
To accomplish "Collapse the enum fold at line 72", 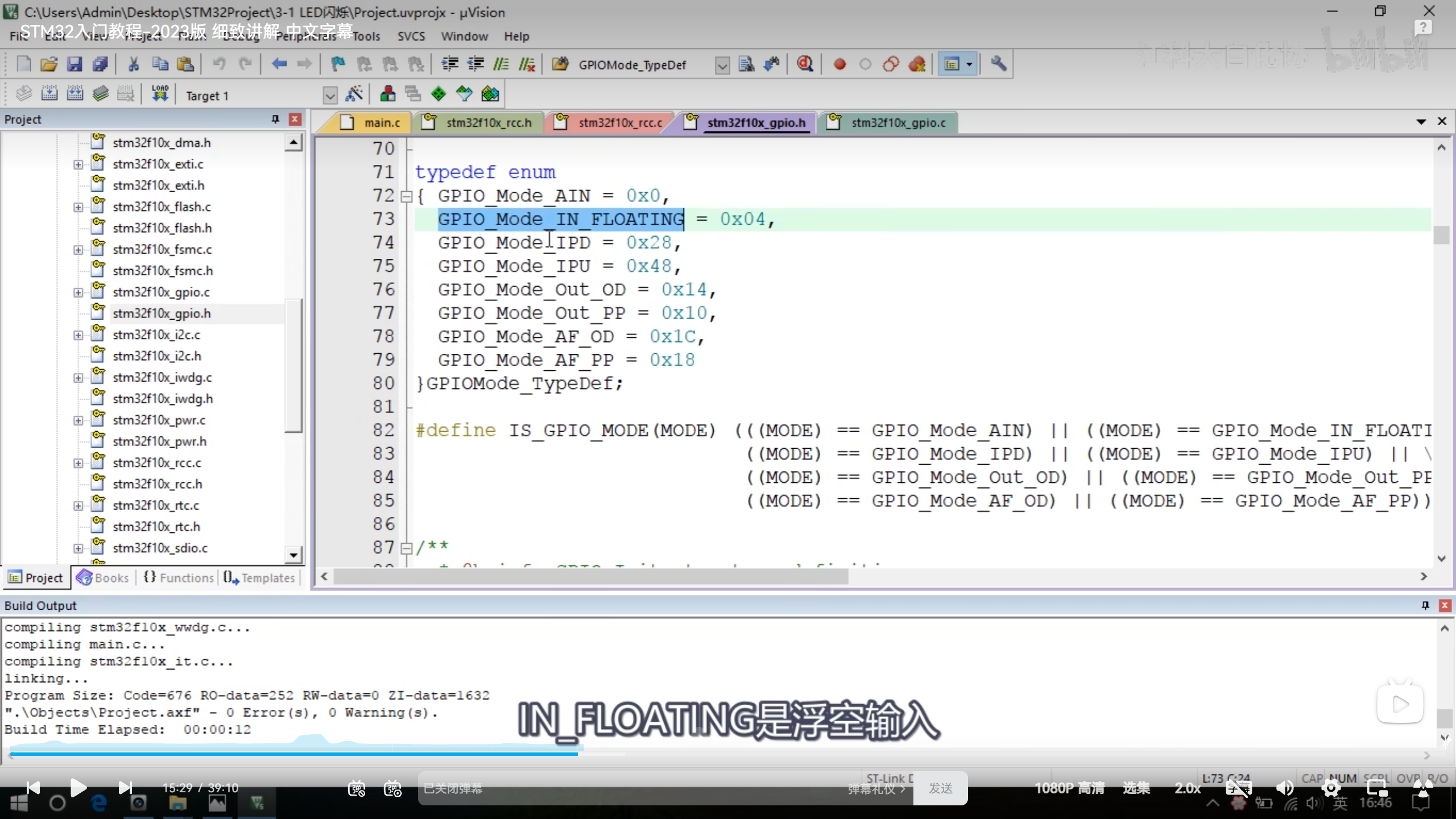I will pyautogui.click(x=406, y=197).
